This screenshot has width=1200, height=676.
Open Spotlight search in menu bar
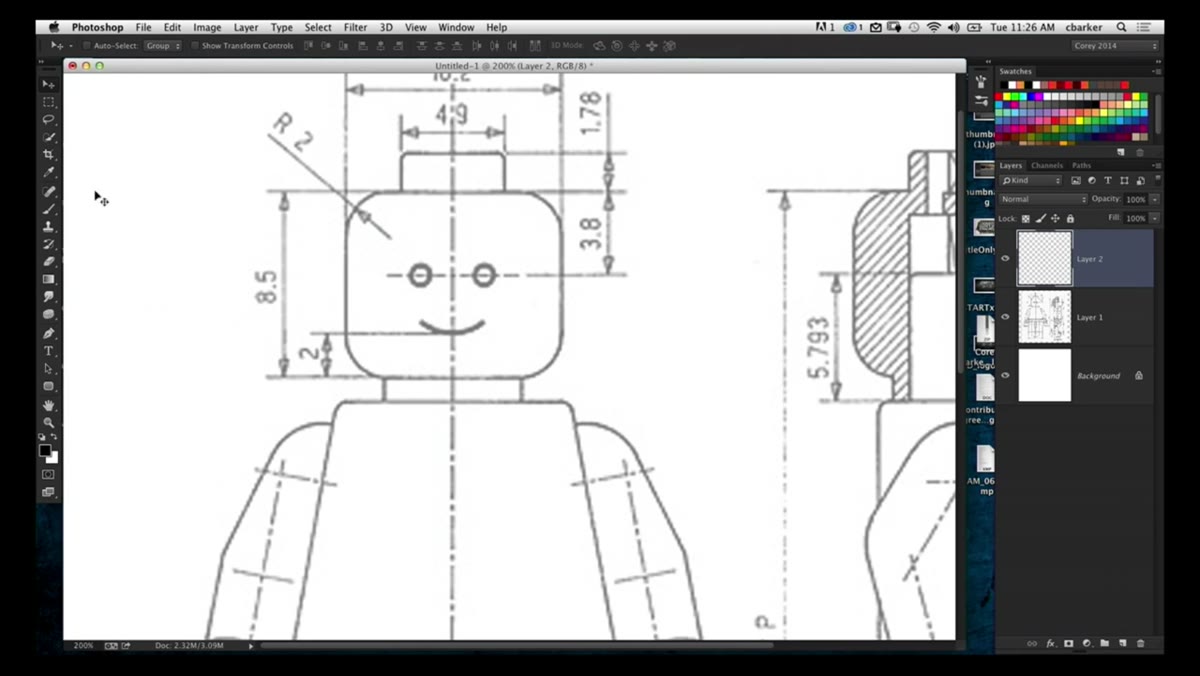pyautogui.click(x=1122, y=27)
